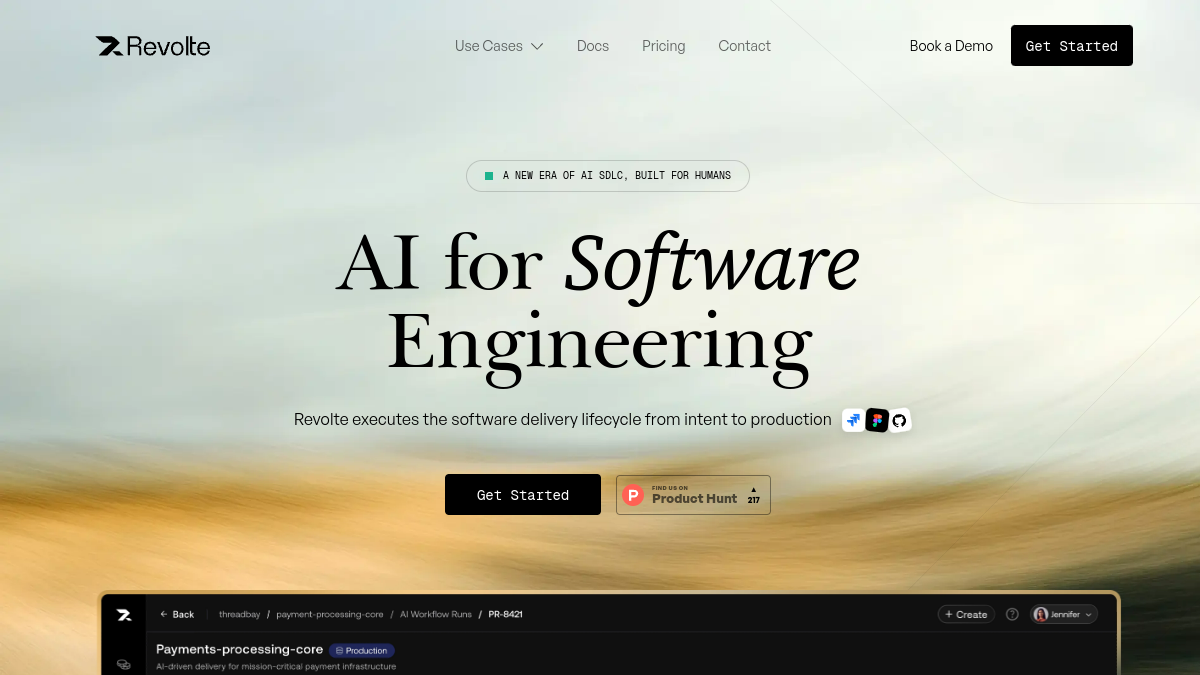Screen dimensions: 1200x675
Task: Click the Back button in the dashboard
Action: (177, 614)
